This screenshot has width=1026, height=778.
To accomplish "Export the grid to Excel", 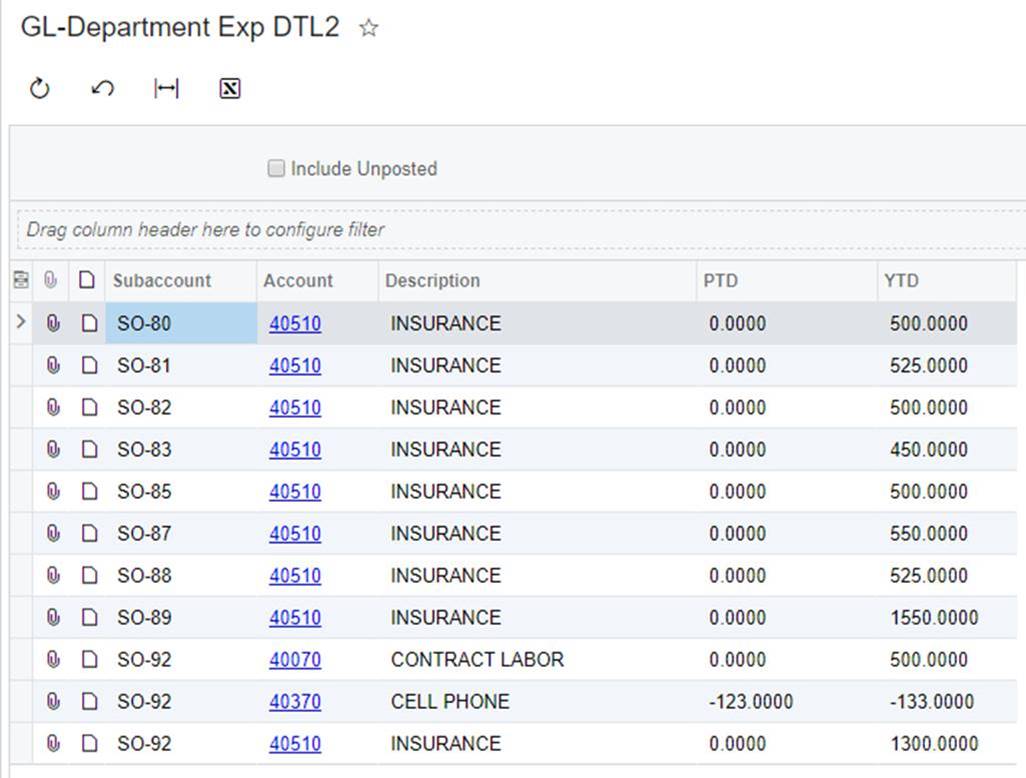I will (x=230, y=88).
